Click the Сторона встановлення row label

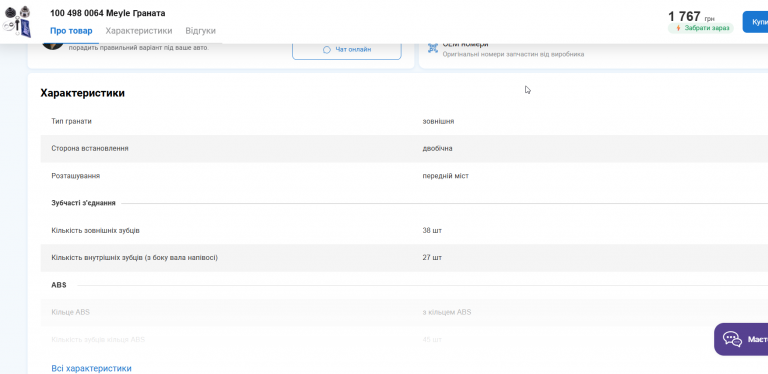(90, 148)
